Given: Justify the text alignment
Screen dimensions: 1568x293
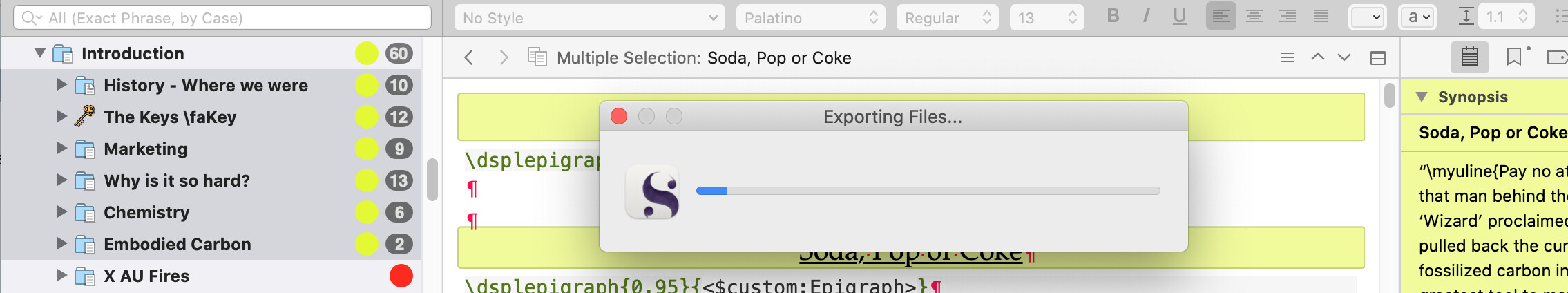Looking at the screenshot, I should 1321,17.
